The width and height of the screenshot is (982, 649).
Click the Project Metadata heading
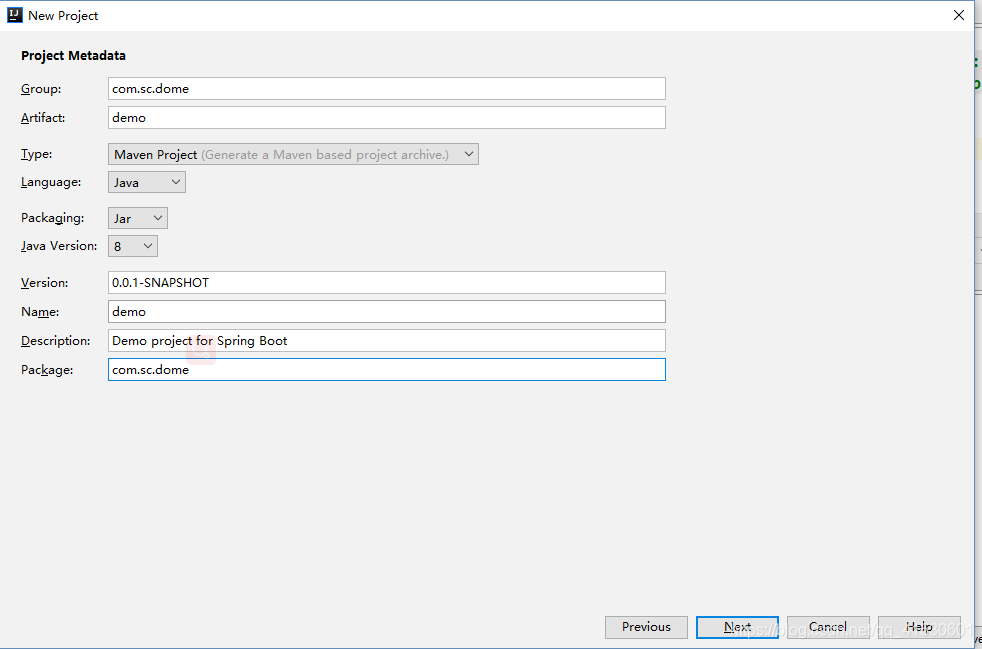point(73,56)
